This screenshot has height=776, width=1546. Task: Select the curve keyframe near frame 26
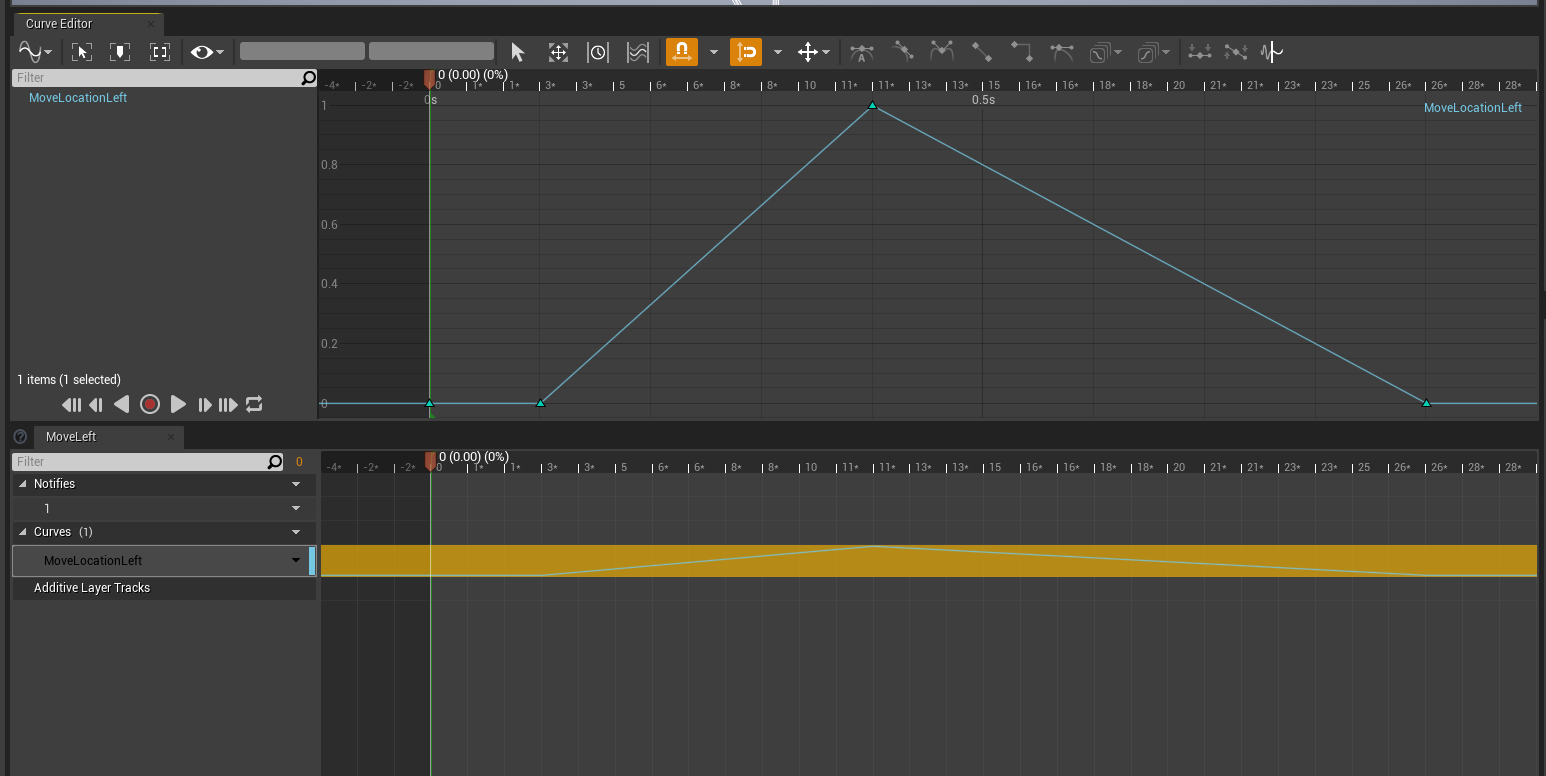[x=1426, y=403]
